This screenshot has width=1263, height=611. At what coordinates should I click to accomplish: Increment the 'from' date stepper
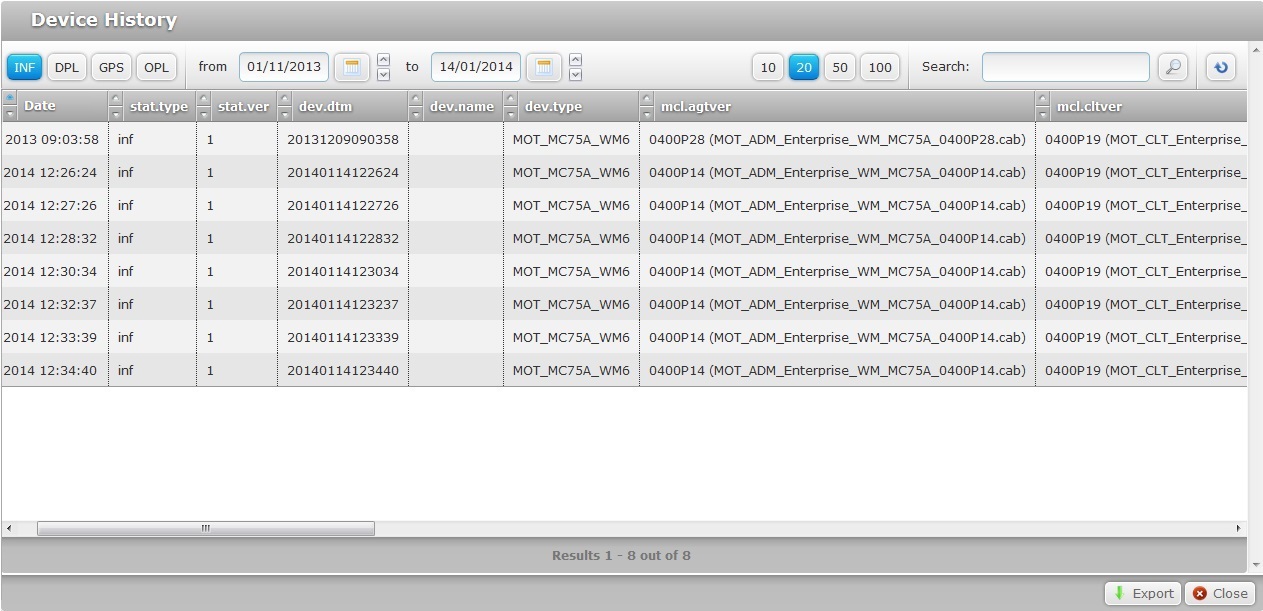383,61
